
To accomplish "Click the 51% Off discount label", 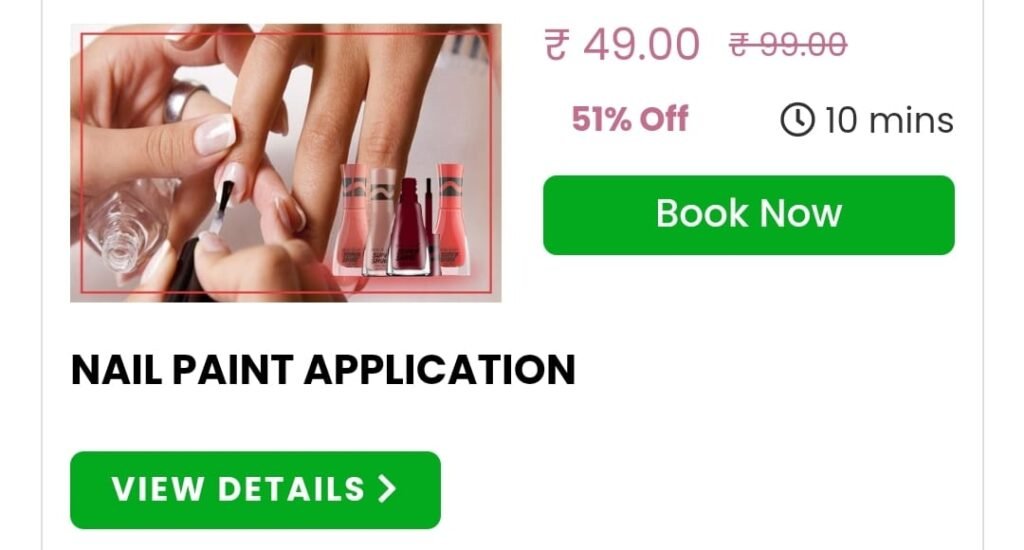I will pos(630,119).
